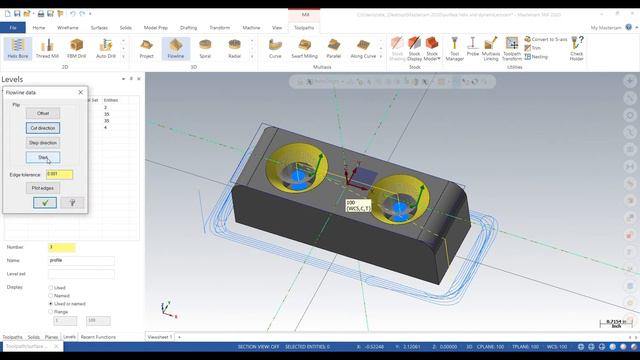This screenshot has width=640, height=360.
Task: Select the Along Curve toolpath
Action: pos(363,49)
